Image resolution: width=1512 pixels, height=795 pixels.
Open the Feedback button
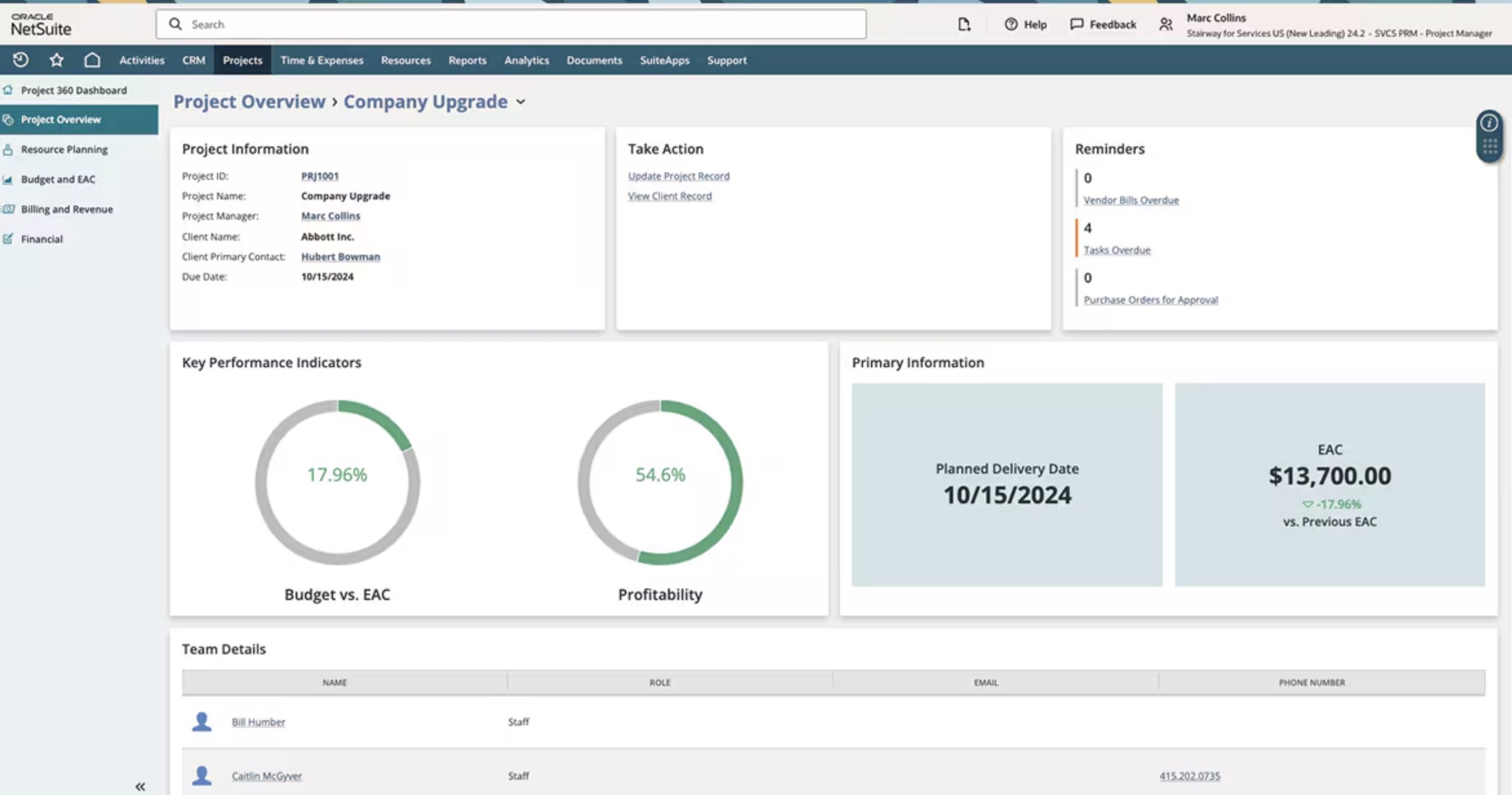(x=1103, y=25)
